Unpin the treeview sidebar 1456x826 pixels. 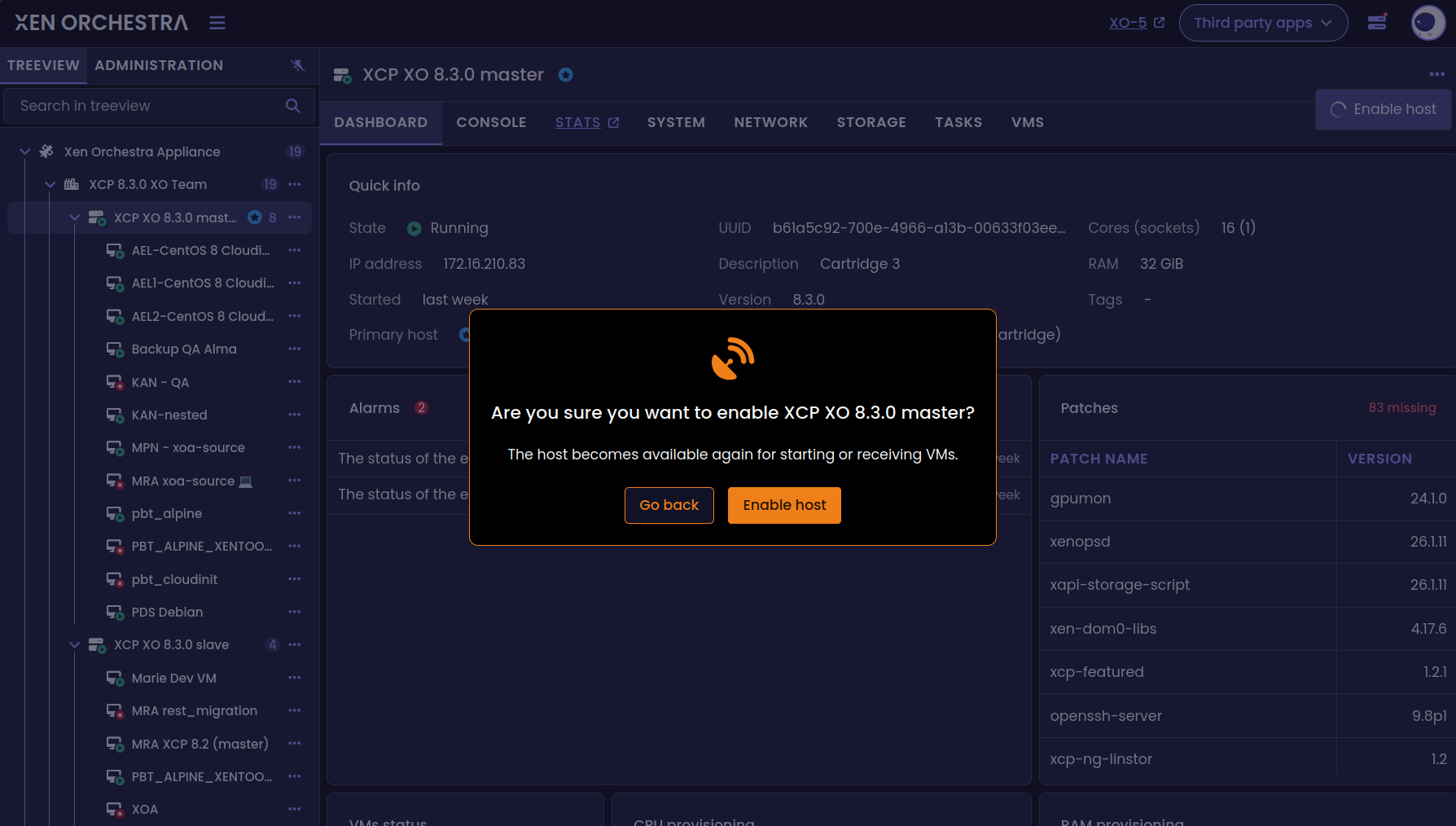point(298,65)
